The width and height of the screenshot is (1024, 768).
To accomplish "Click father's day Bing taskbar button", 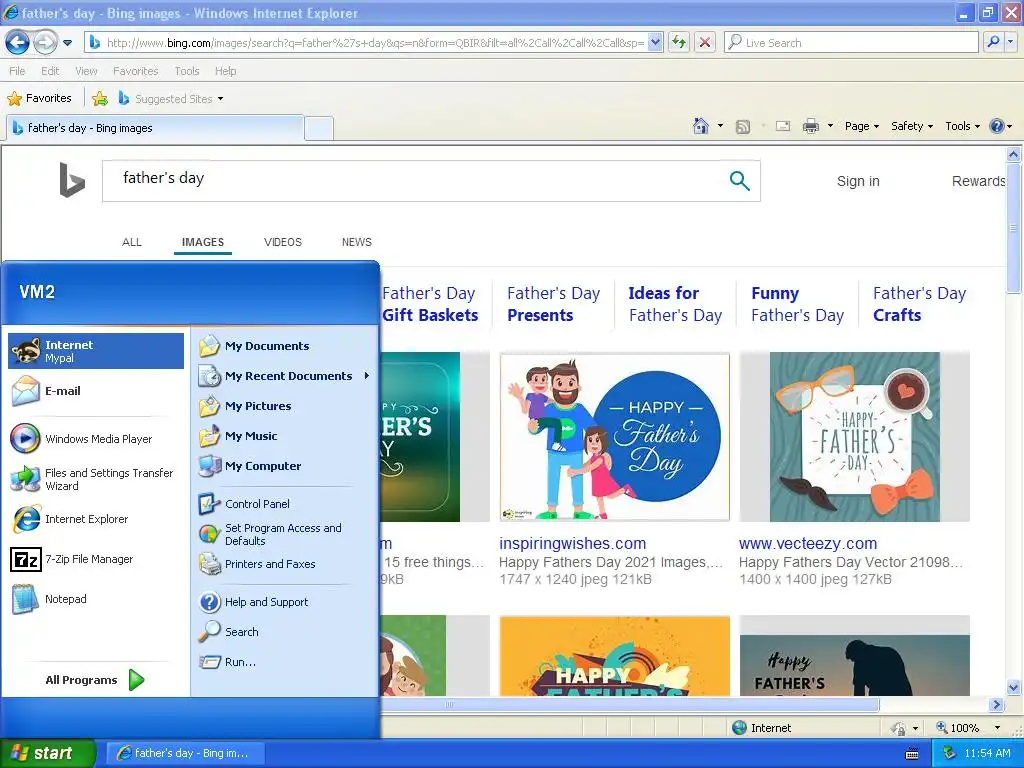I will coord(186,753).
